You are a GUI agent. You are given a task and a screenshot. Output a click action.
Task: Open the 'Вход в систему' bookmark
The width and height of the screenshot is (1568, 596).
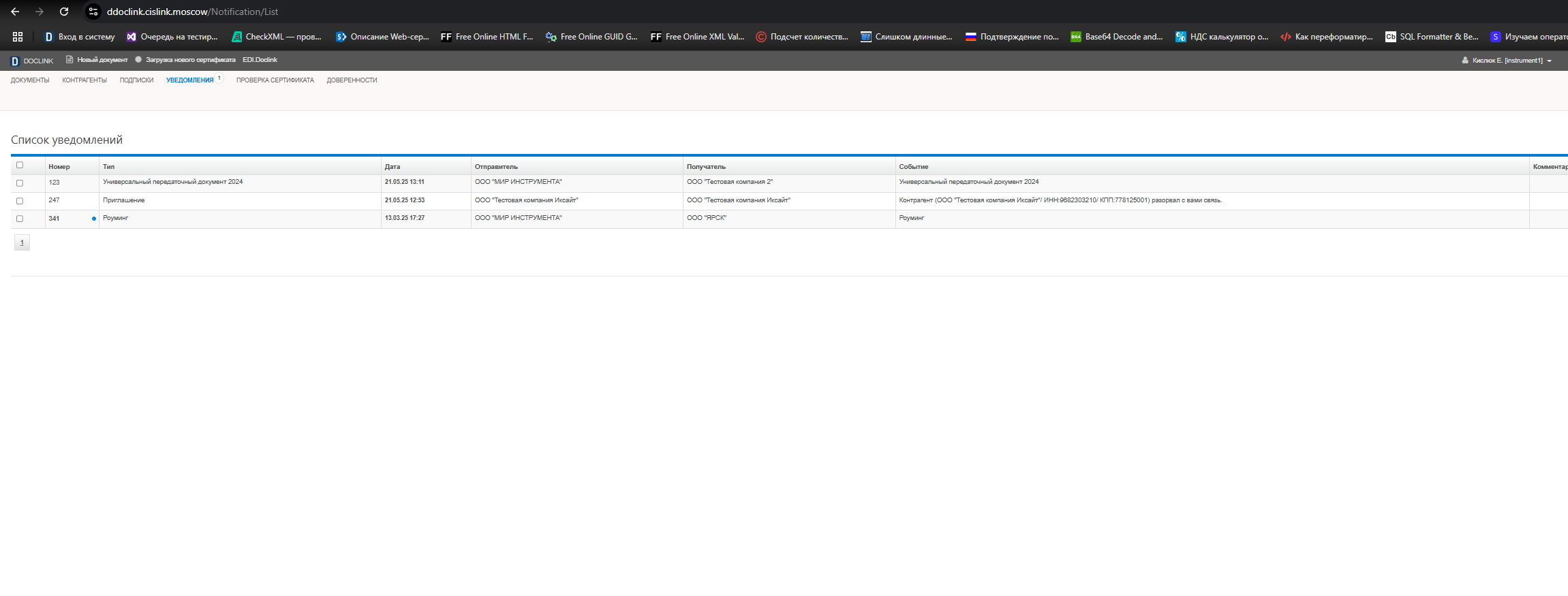[80, 37]
